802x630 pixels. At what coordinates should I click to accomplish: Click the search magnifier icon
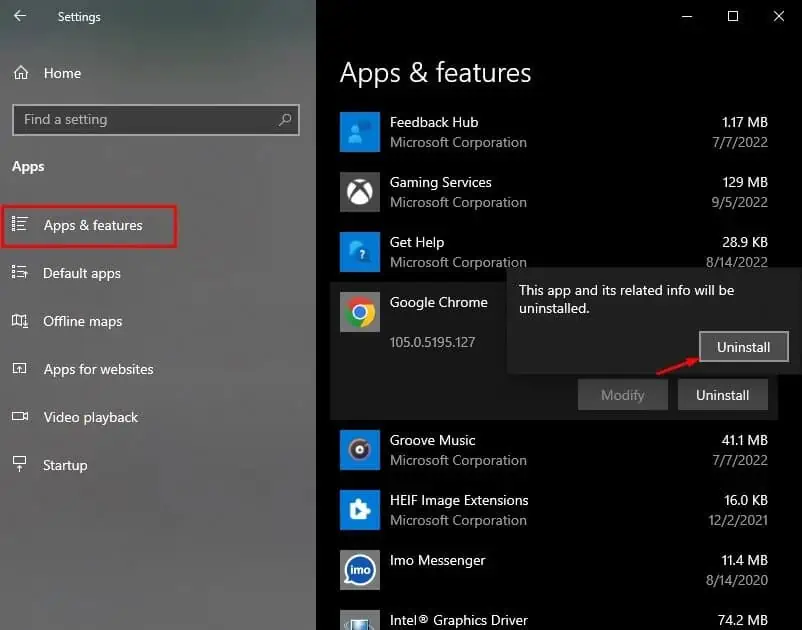click(x=285, y=120)
